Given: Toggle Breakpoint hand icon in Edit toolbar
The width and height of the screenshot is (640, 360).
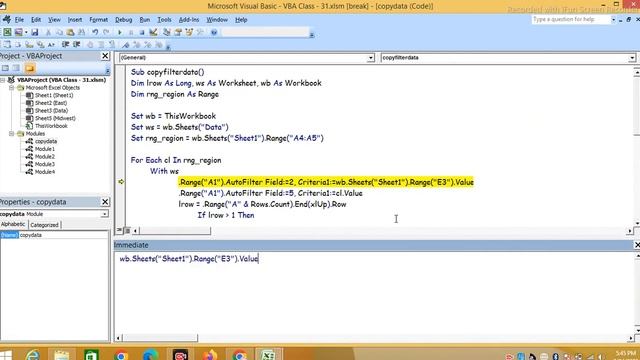Looking at the screenshot, I should [90, 44].
